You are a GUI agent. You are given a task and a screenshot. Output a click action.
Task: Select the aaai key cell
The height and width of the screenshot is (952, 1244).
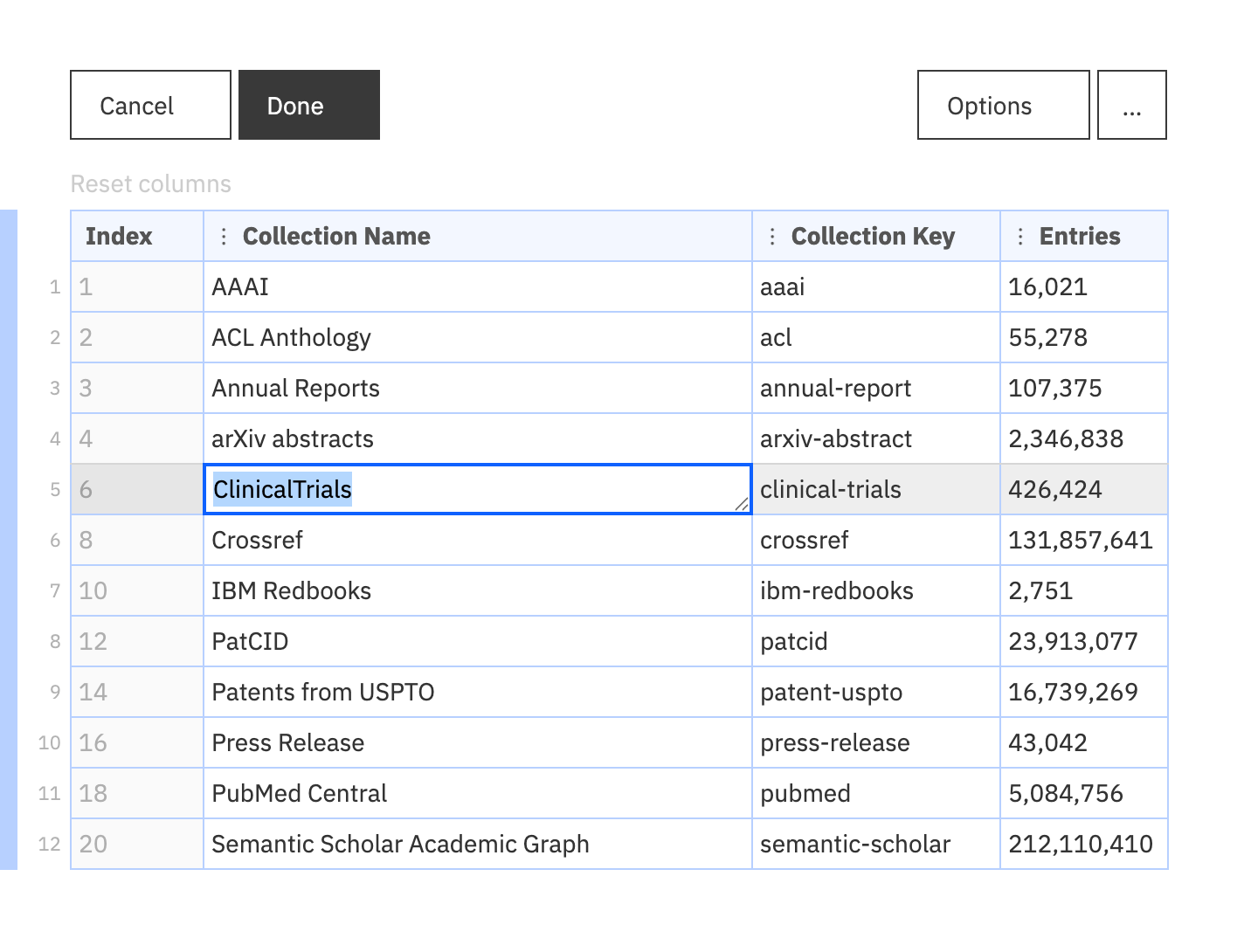point(876,286)
